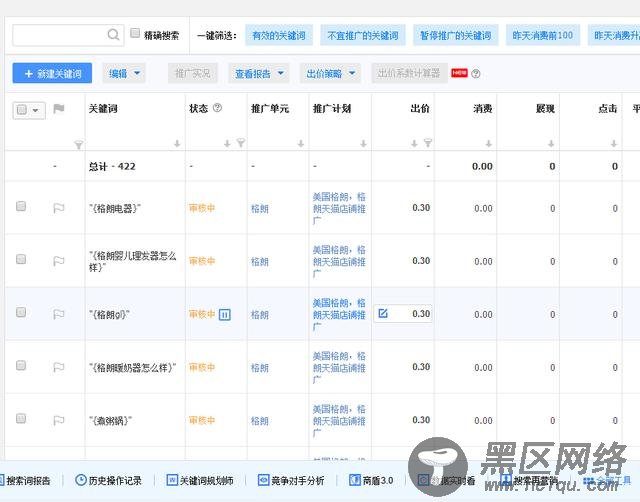Flag the "{格朗电器}" keyword row

click(59, 208)
